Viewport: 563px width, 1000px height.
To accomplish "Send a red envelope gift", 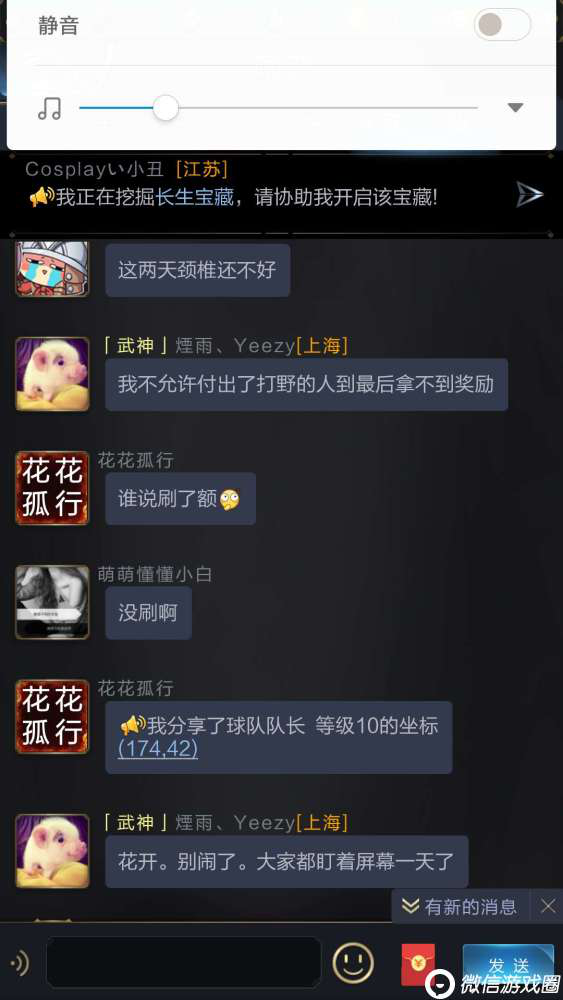I will [418, 964].
